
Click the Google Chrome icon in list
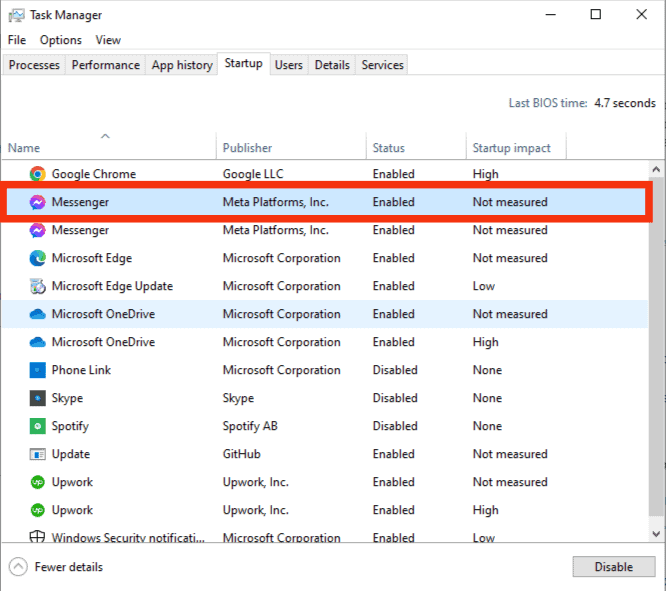pyautogui.click(x=37, y=174)
